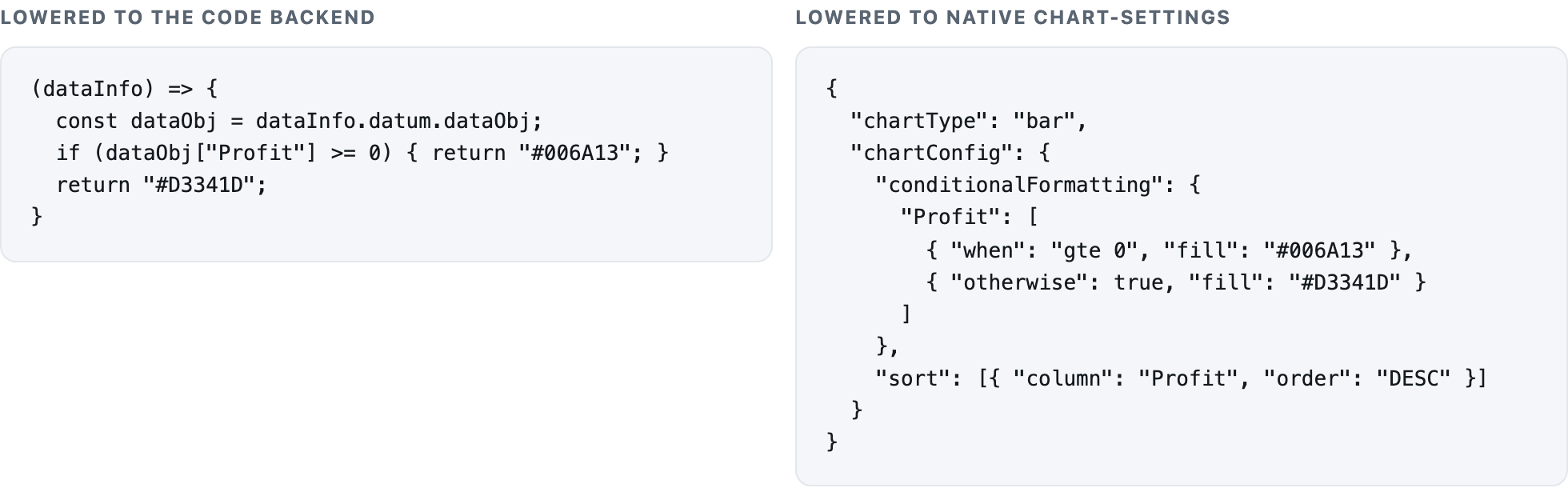The image size is (1568, 488).
Task: Click the '(dataInfo) => {' line
Action: 124,89
